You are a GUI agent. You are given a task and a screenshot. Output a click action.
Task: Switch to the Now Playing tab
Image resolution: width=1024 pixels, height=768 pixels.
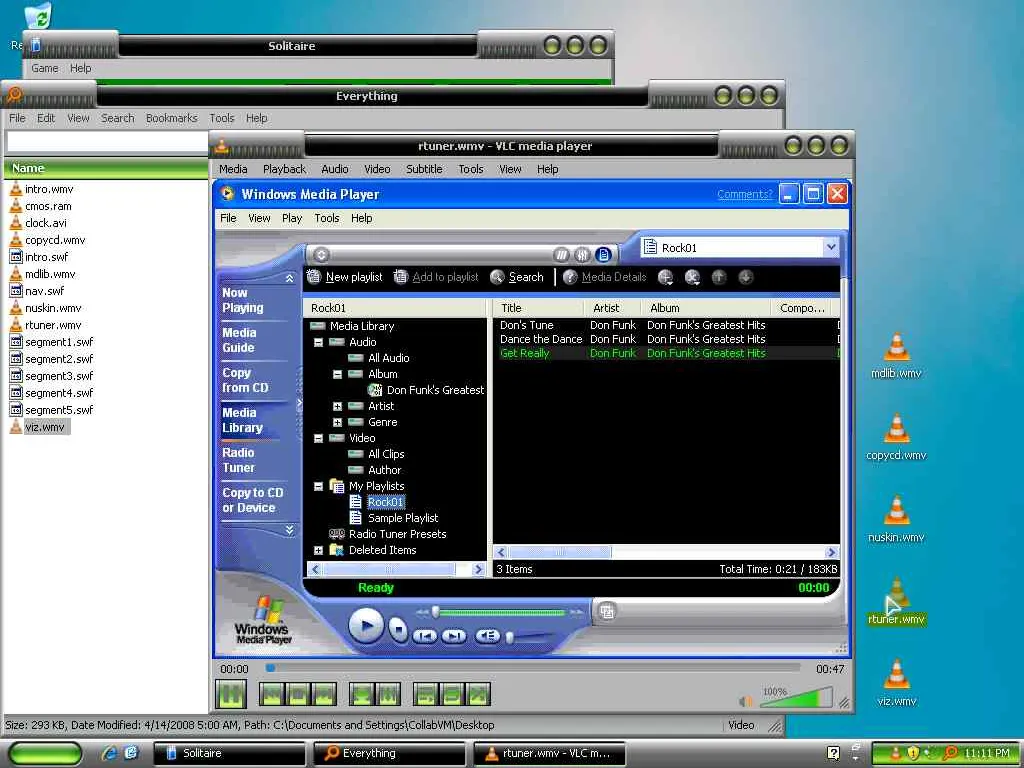click(x=243, y=300)
